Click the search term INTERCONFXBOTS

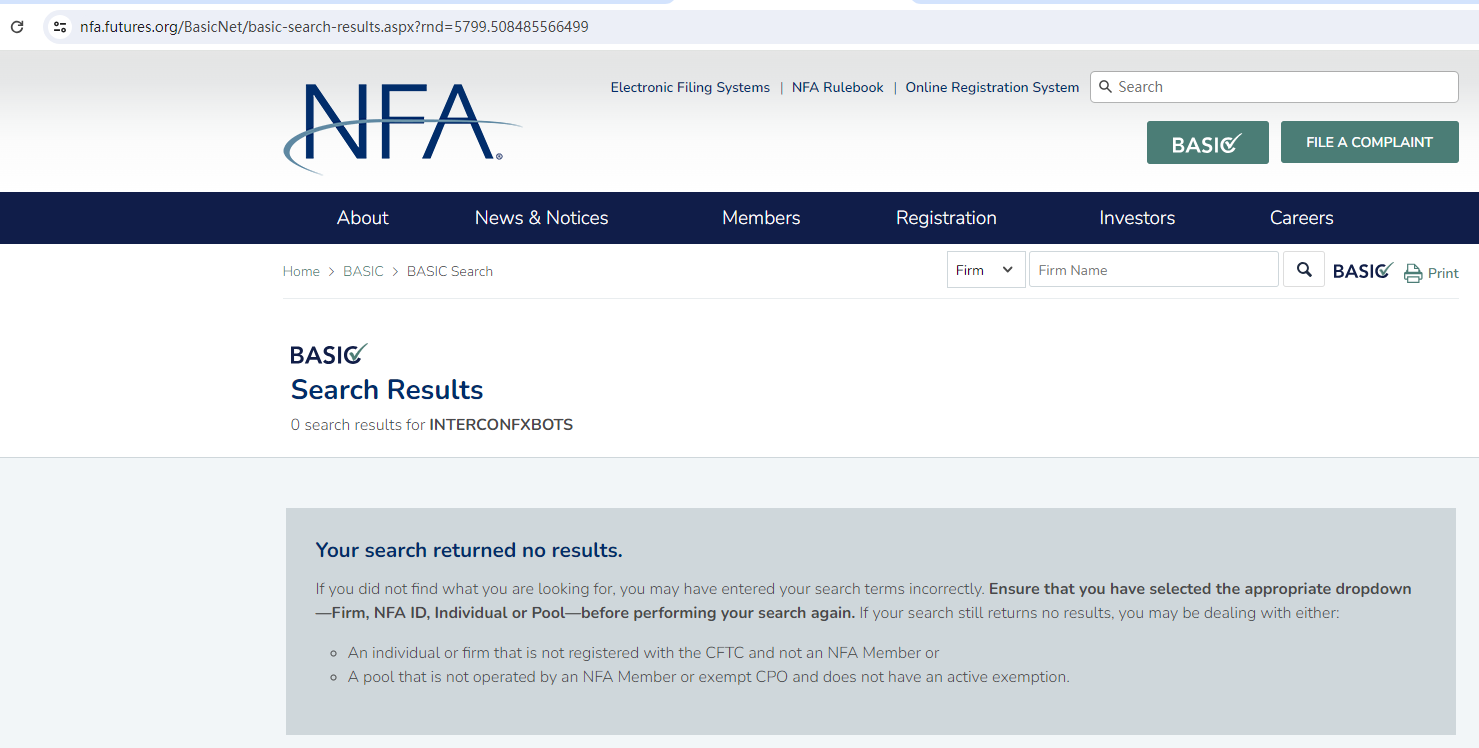tap(501, 425)
